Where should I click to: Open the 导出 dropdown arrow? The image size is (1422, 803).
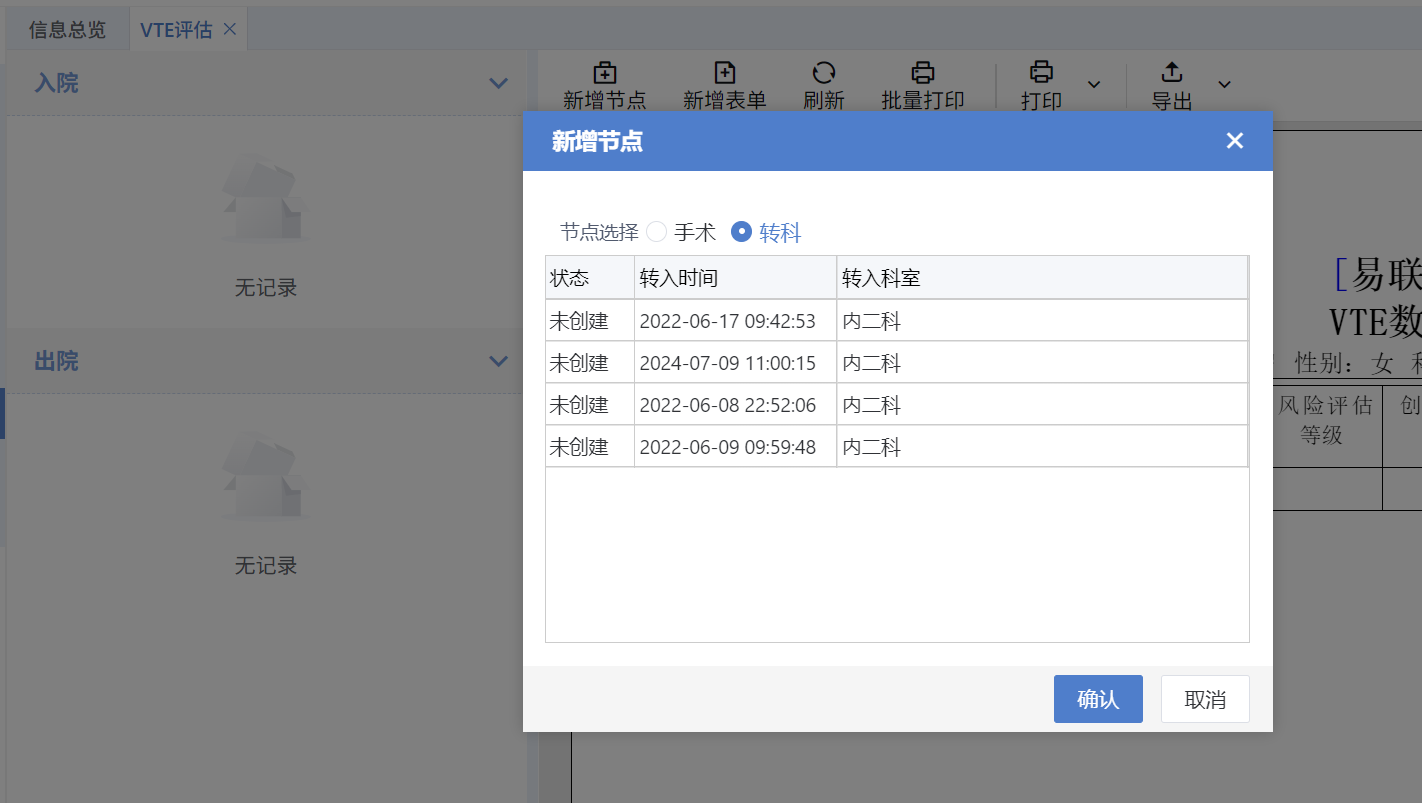[1223, 84]
